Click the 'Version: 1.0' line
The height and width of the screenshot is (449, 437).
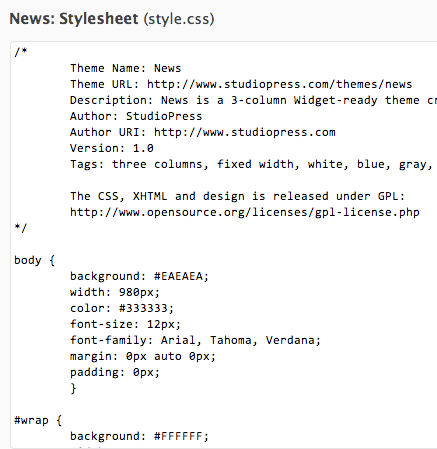(112, 148)
